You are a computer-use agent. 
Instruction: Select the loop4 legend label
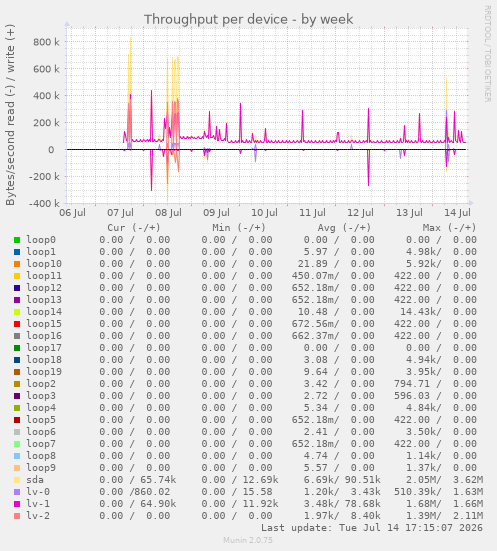coord(41,408)
